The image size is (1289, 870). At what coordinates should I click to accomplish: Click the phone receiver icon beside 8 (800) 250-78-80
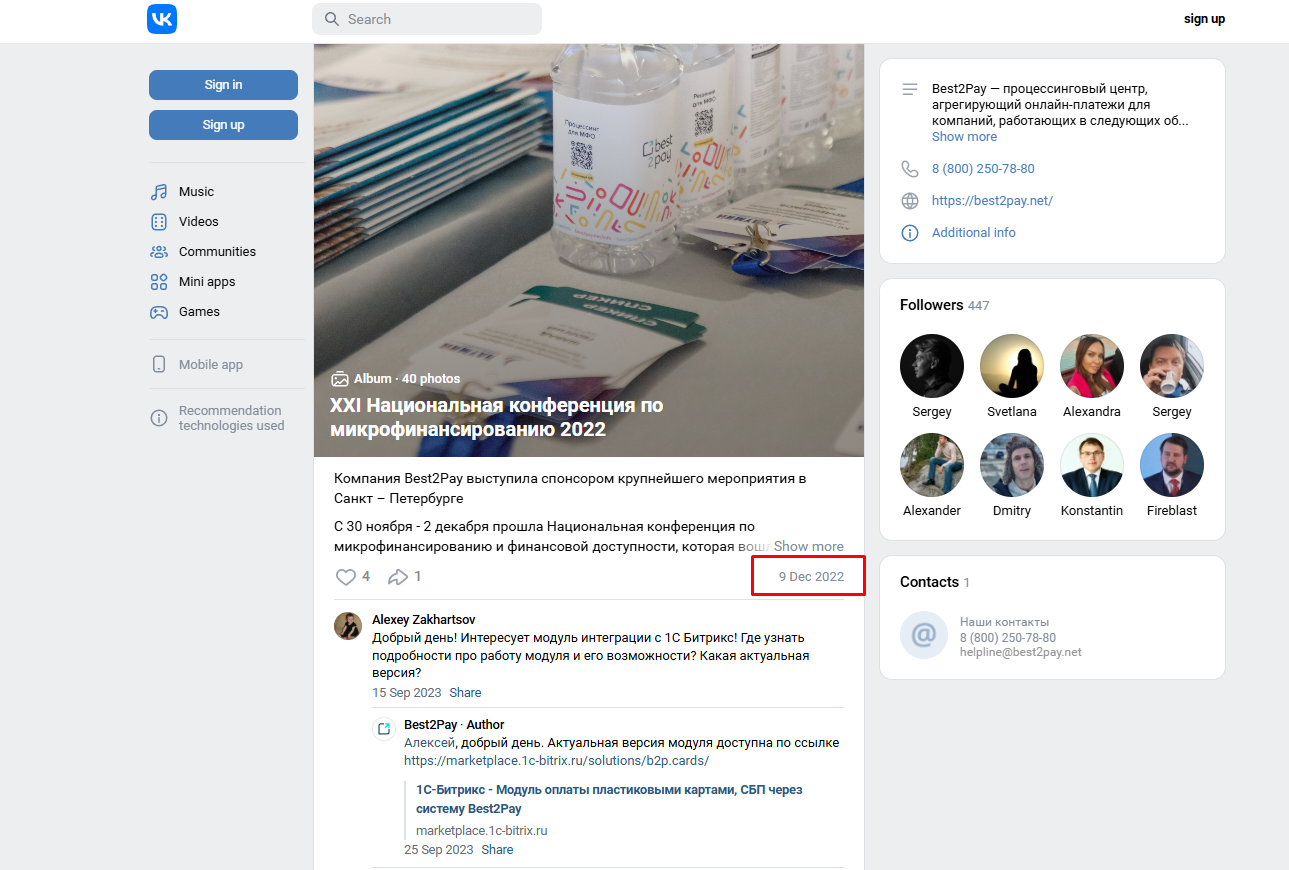(909, 168)
